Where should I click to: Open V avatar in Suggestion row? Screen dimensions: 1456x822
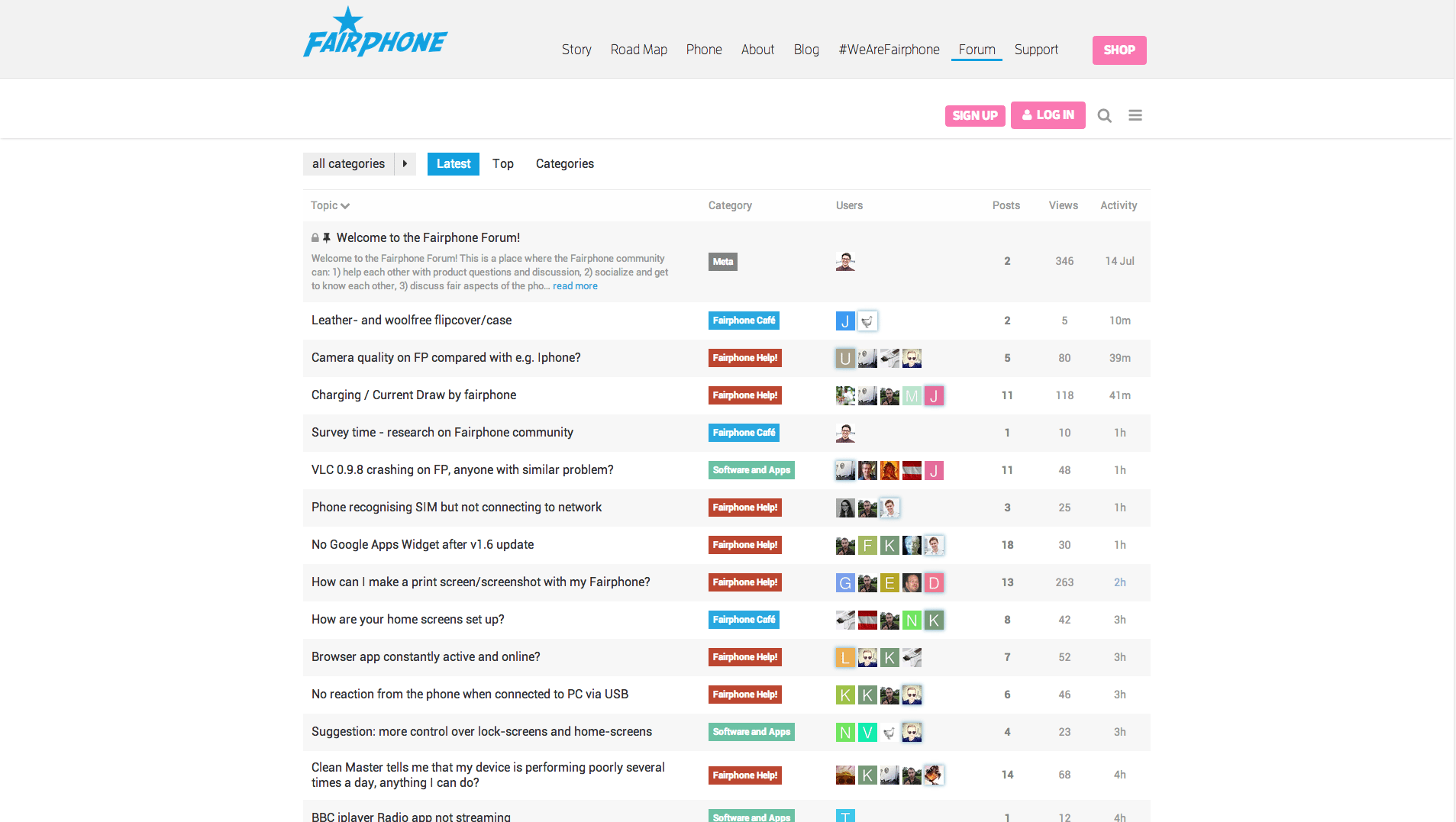[x=867, y=733]
